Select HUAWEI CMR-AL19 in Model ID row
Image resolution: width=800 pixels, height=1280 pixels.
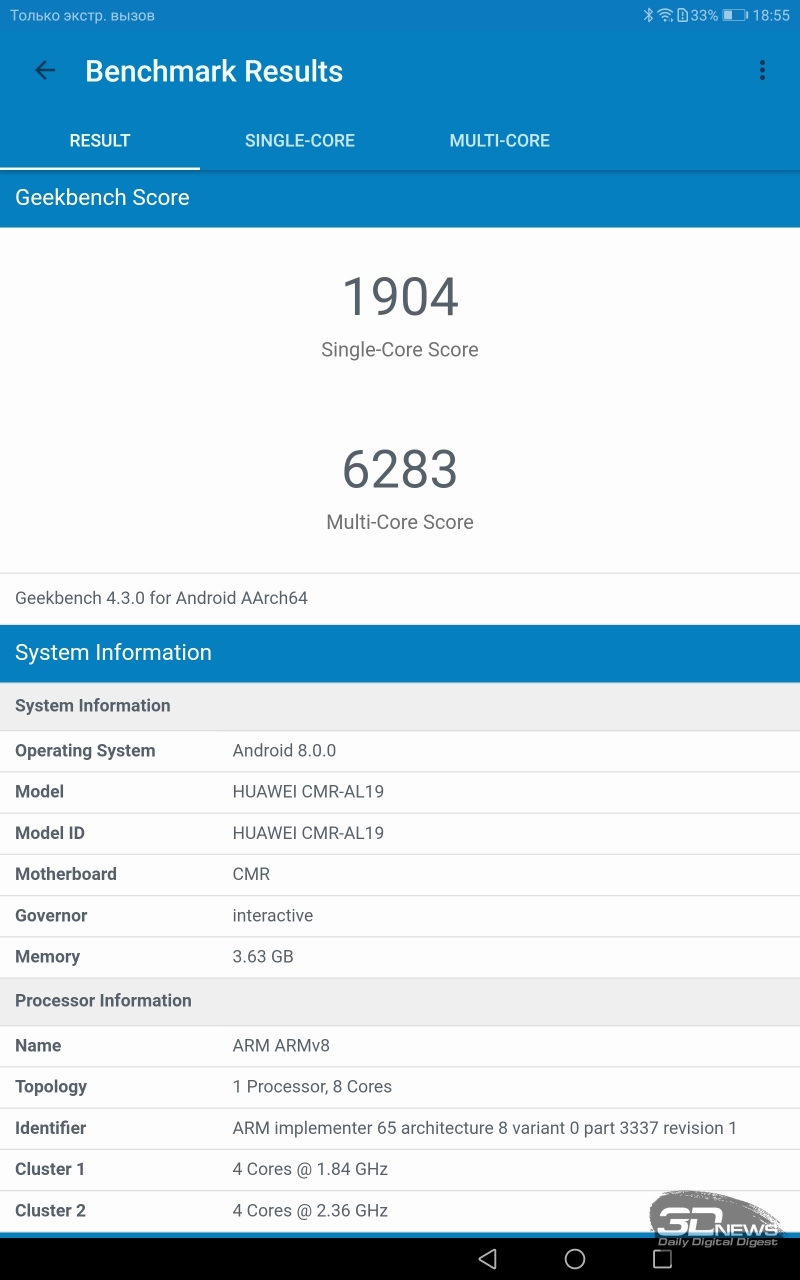(308, 833)
